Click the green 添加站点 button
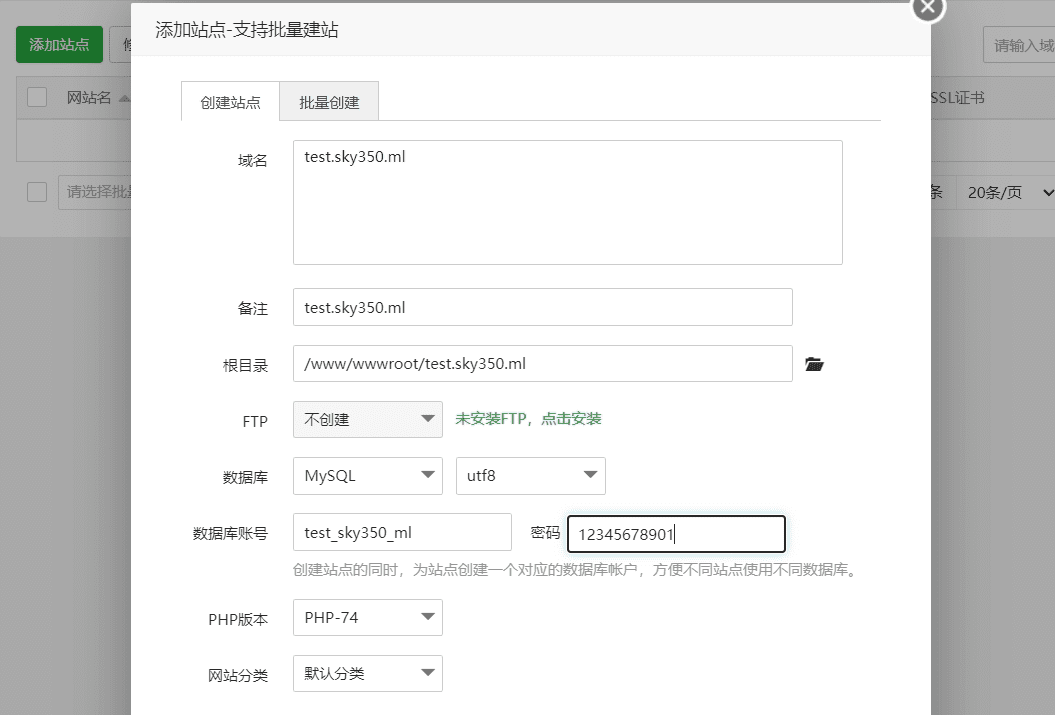The height and width of the screenshot is (715, 1055). (59, 44)
